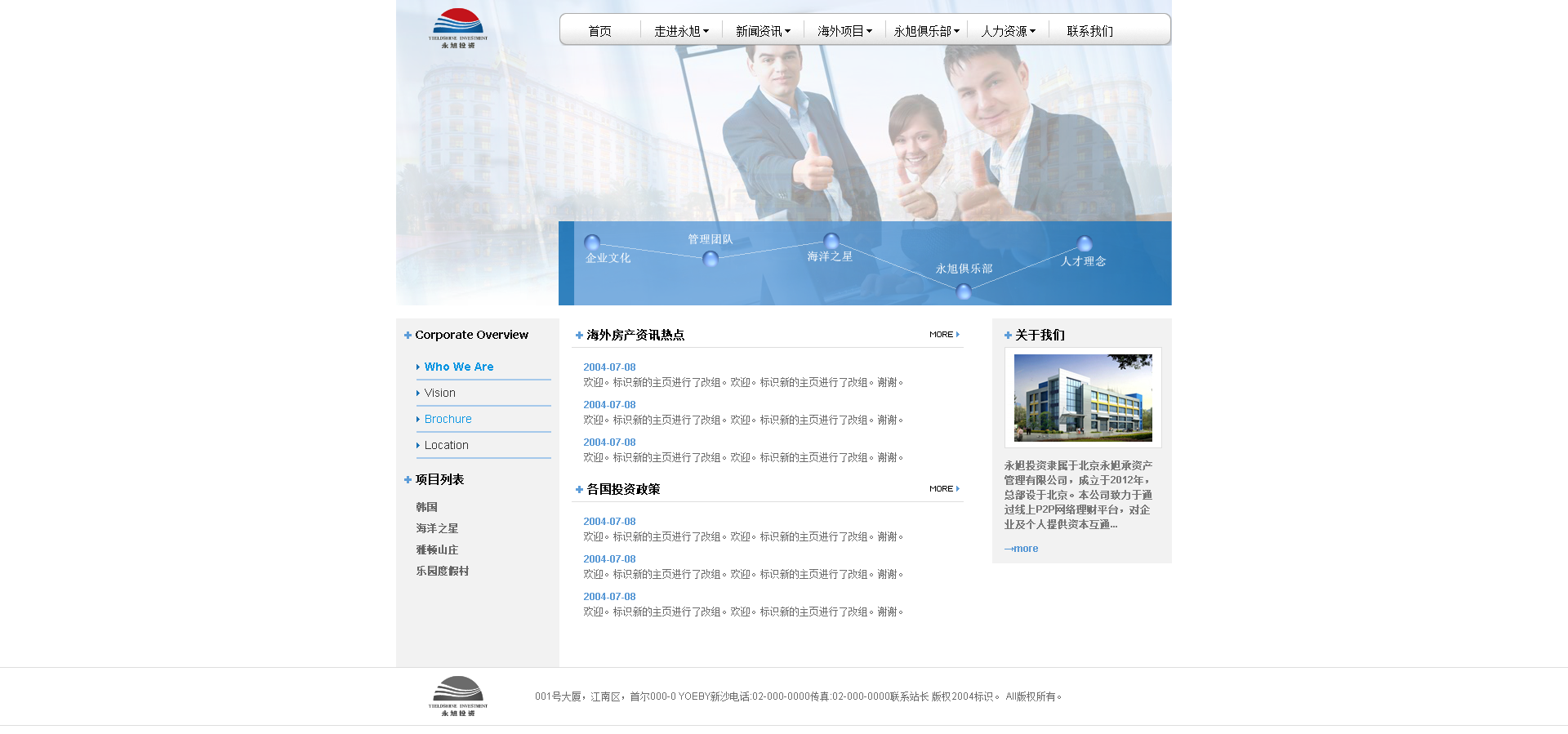Image resolution: width=1568 pixels, height=734 pixels.
Task: Click the blue orb above 企业文化
Action: tap(592, 242)
